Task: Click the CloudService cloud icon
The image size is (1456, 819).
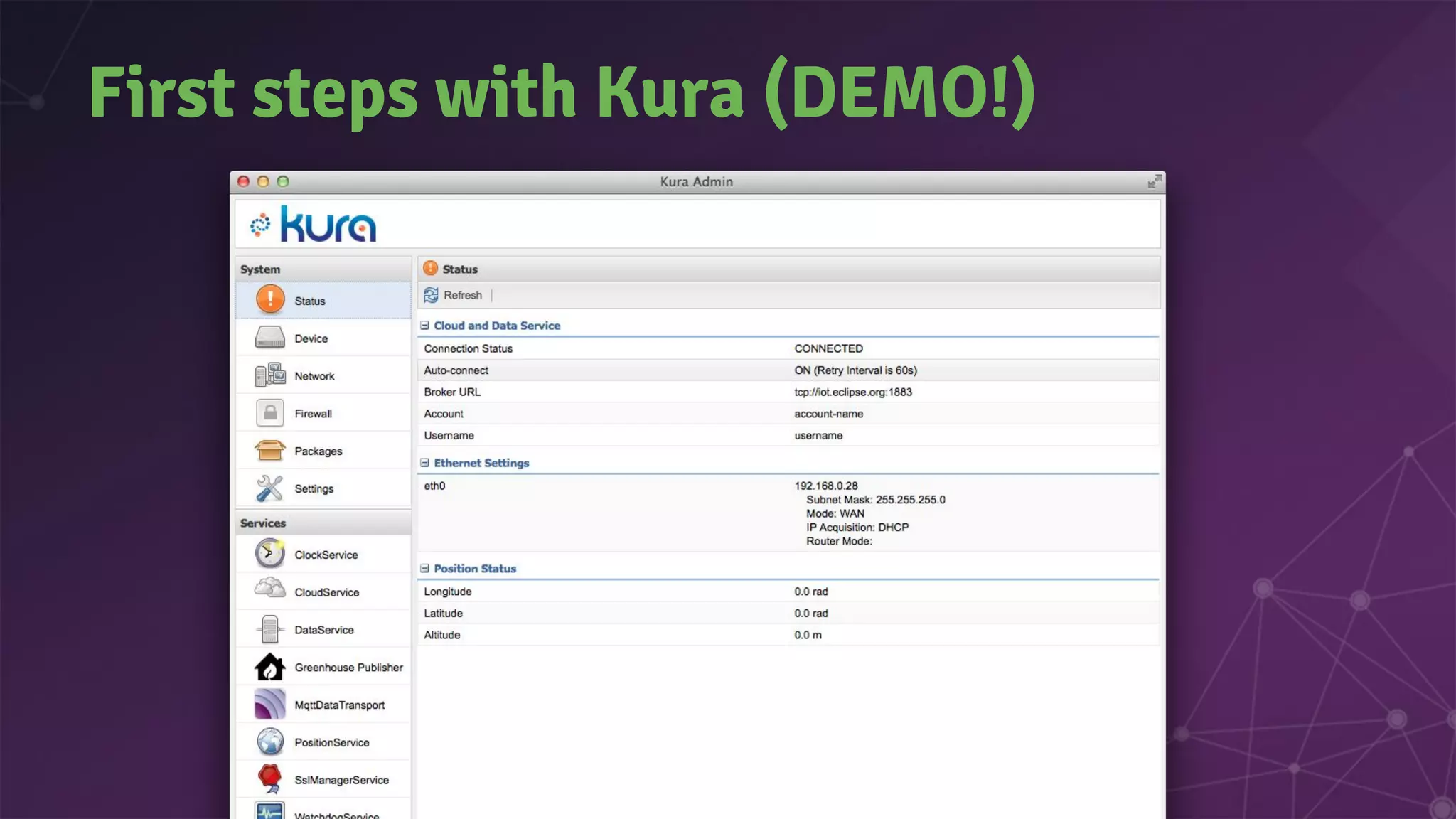Action: tap(270, 589)
